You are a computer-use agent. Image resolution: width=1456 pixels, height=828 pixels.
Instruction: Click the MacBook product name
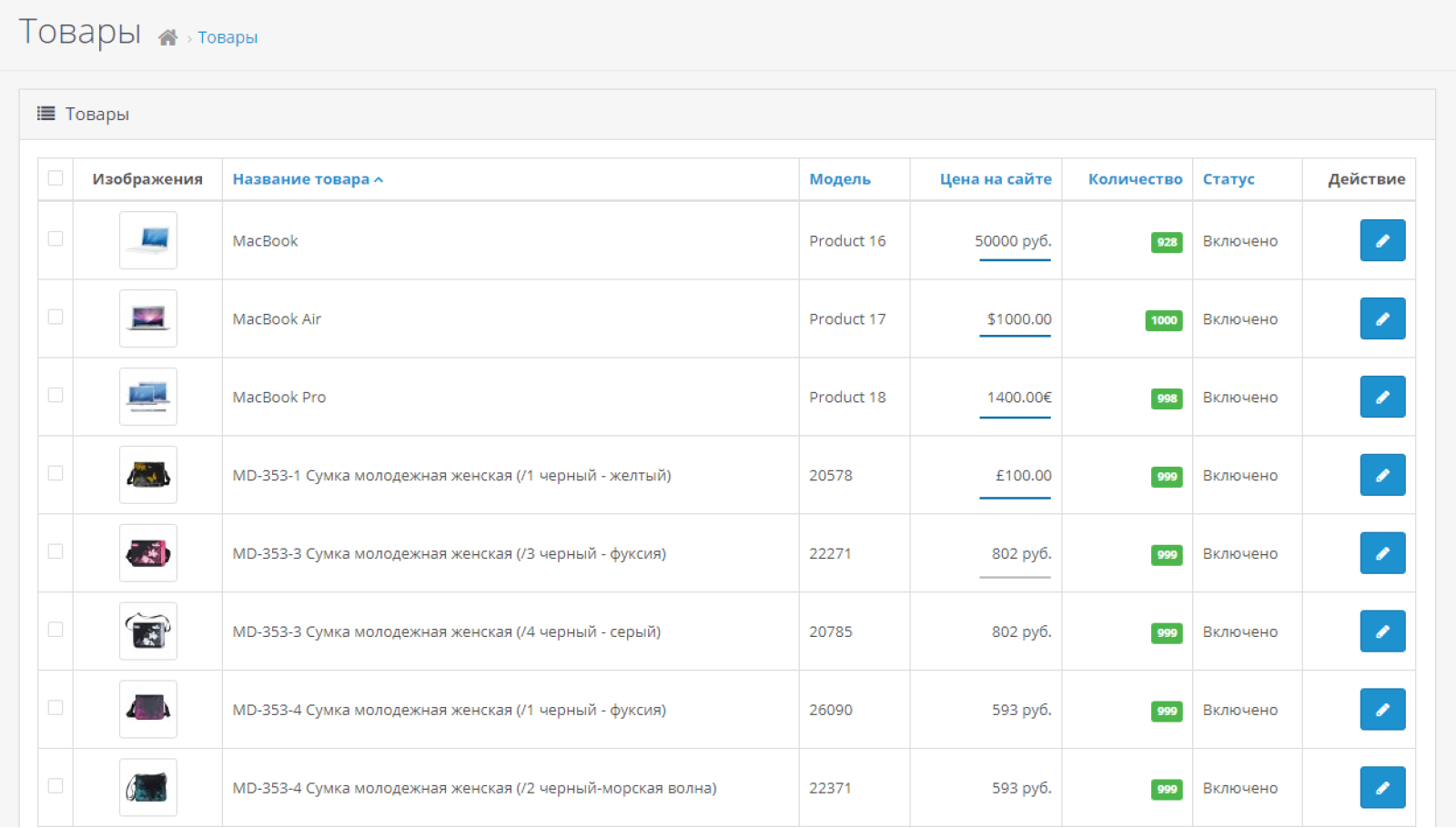[265, 241]
